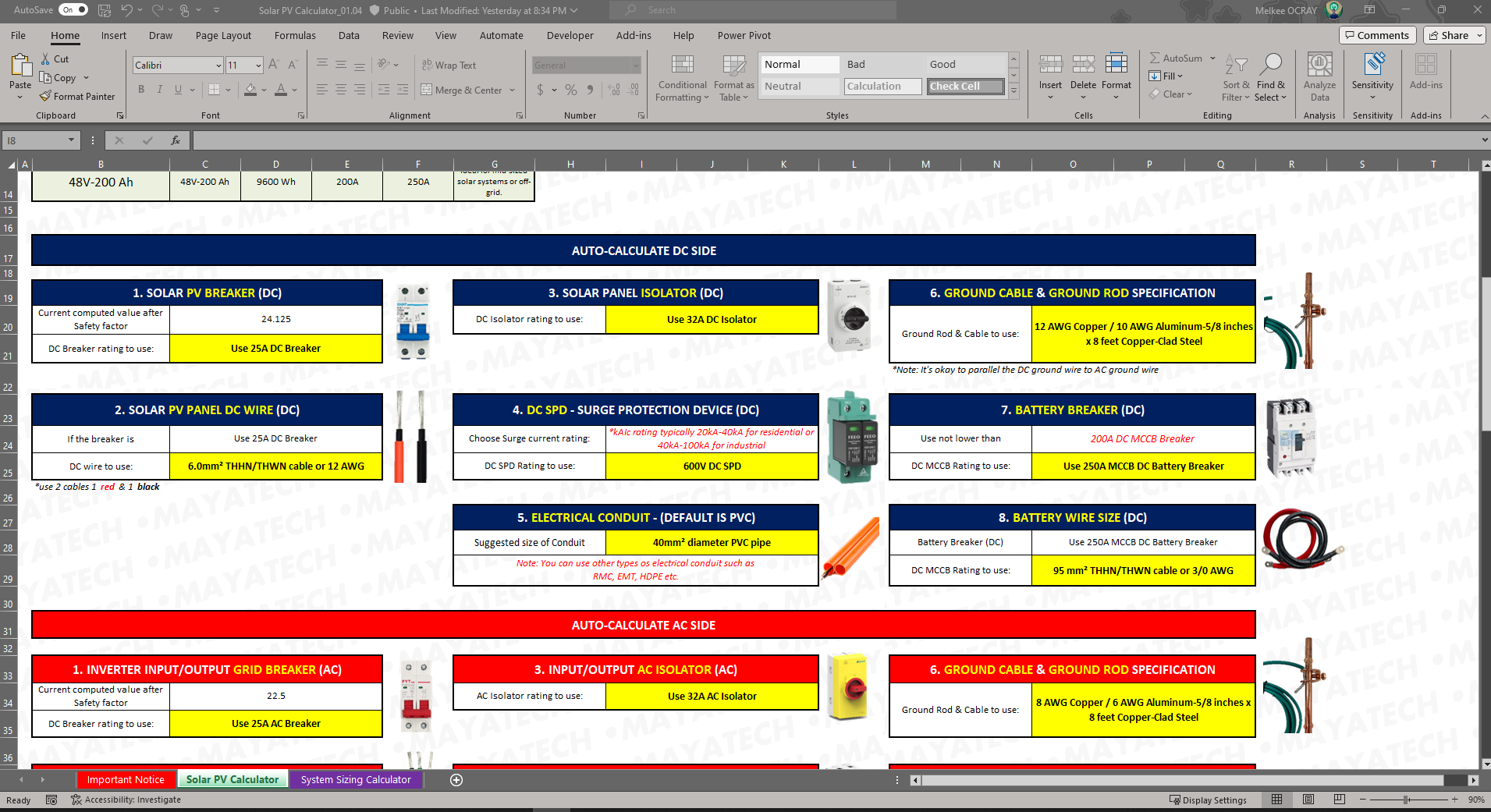1491x812 pixels.
Task: Switch to the System Sizing Calculator sheet
Action: pos(356,779)
